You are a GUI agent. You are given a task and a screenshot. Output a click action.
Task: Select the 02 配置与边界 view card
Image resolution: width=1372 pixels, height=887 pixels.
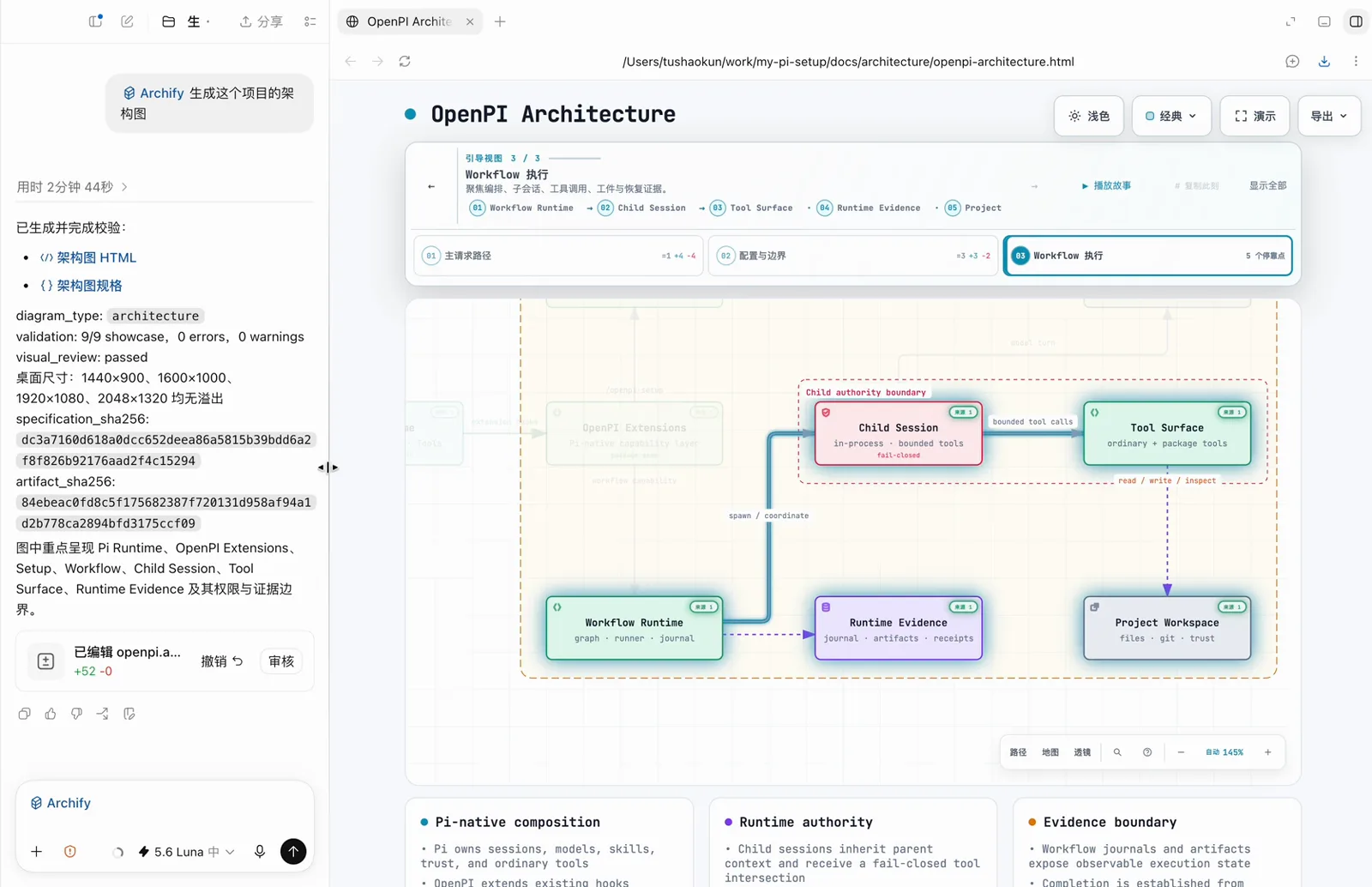tap(853, 256)
